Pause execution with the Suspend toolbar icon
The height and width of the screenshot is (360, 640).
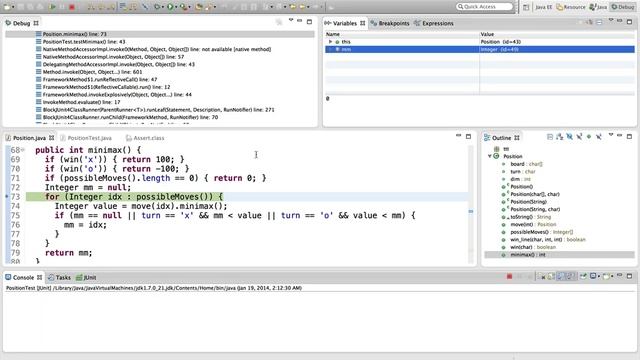[x=62, y=7]
